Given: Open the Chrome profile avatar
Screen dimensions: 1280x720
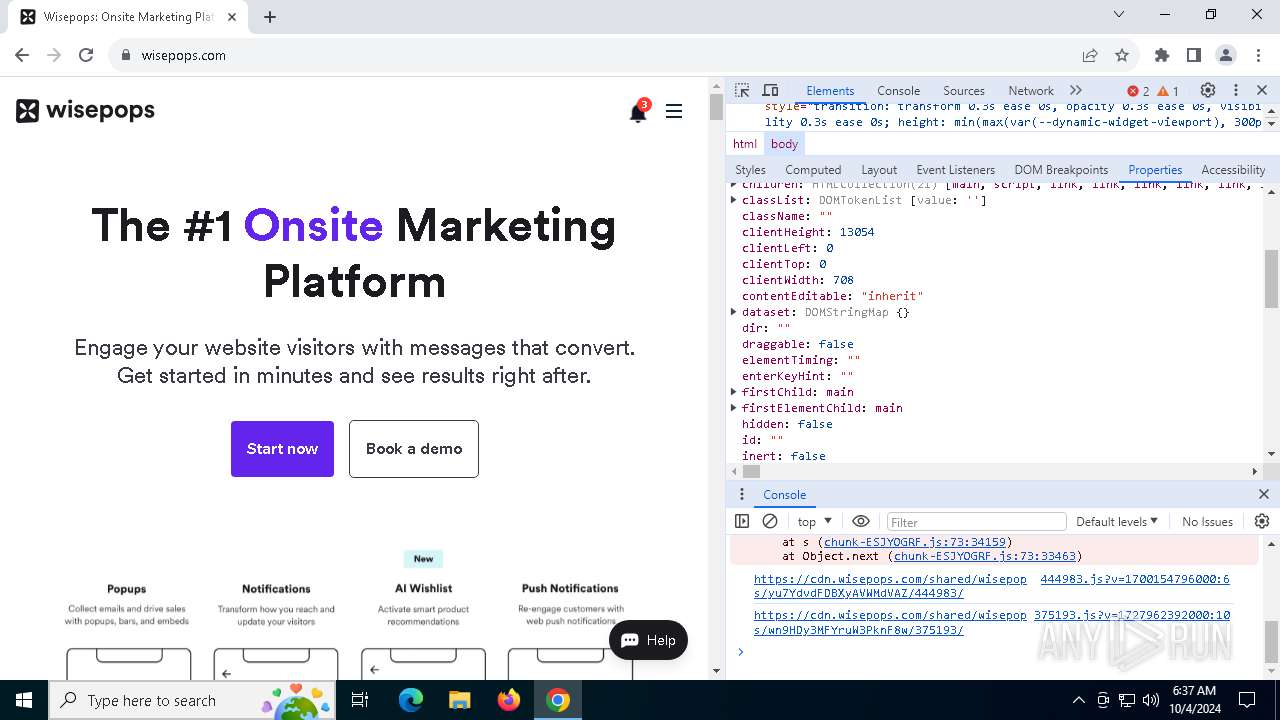Looking at the screenshot, I should pyautogui.click(x=1226, y=55).
